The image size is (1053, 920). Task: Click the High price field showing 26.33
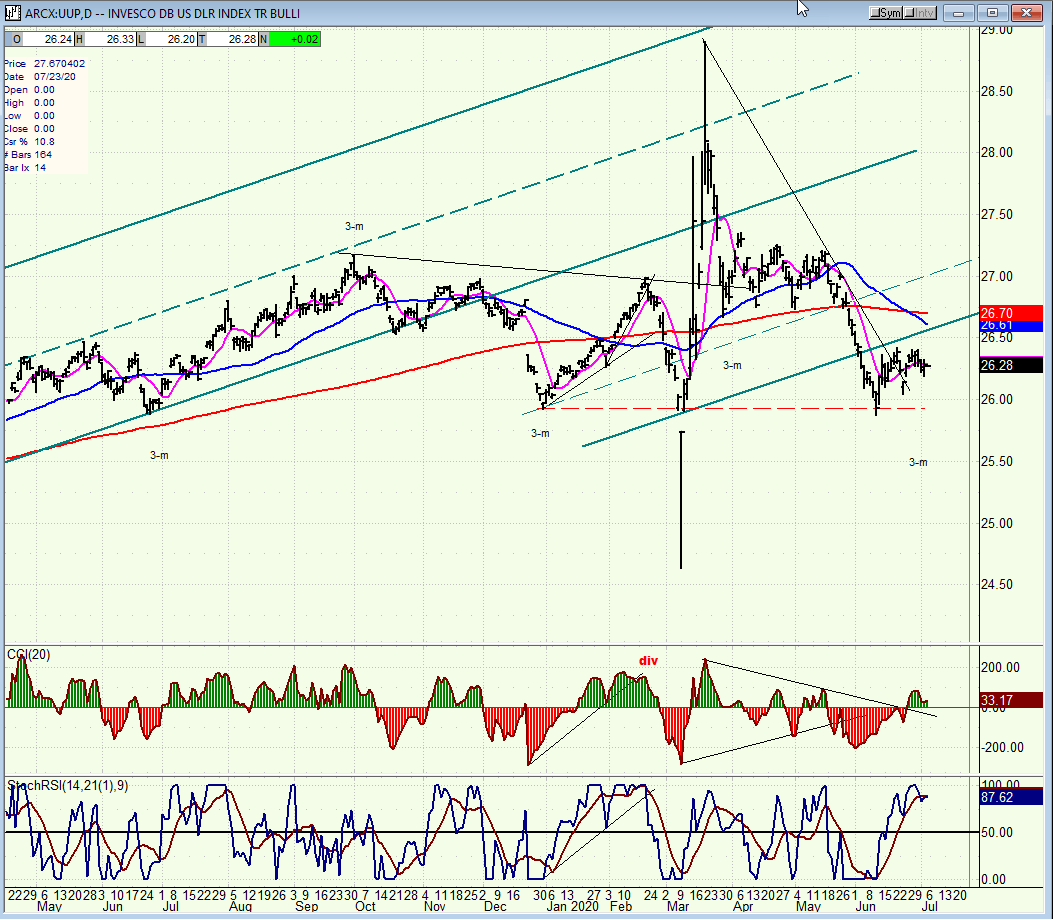104,39
